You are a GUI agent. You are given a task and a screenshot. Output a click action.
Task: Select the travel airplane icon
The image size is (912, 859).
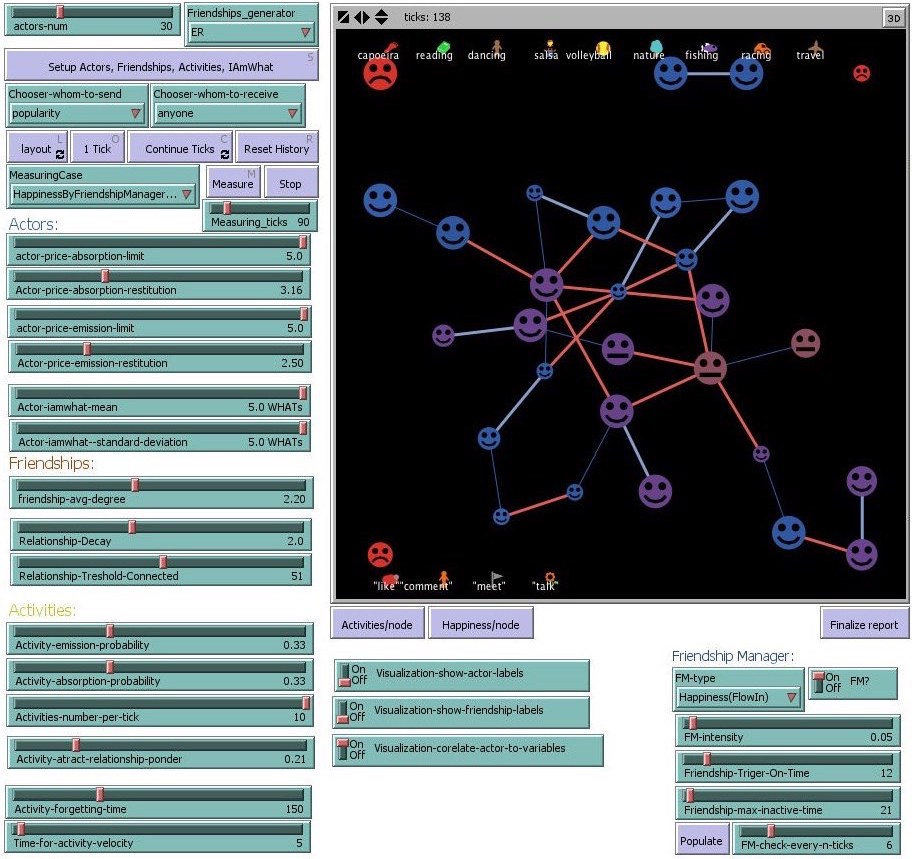[x=817, y=46]
